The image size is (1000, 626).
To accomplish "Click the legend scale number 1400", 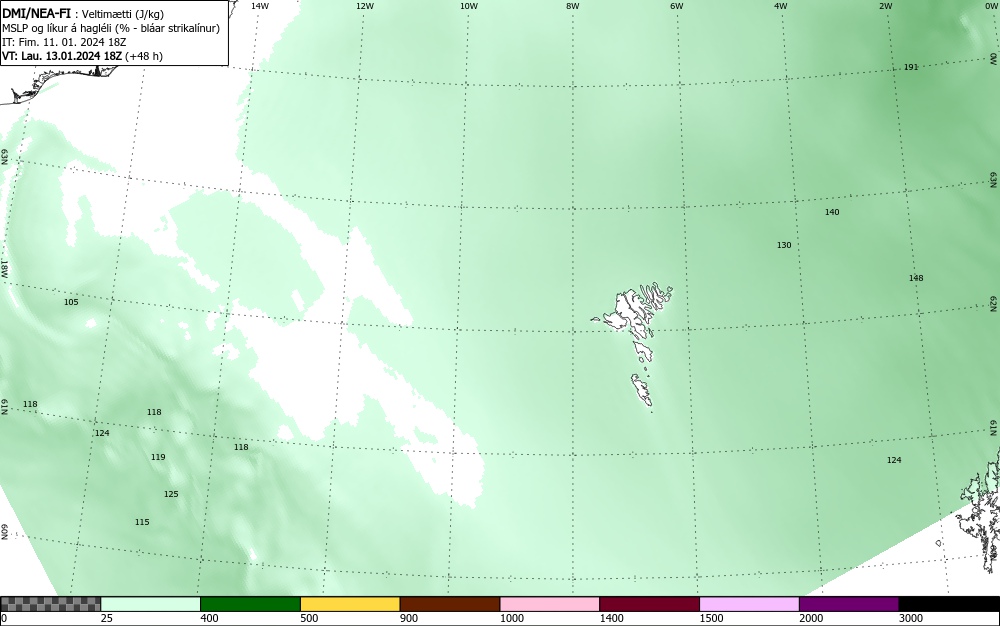I will 611,618.
